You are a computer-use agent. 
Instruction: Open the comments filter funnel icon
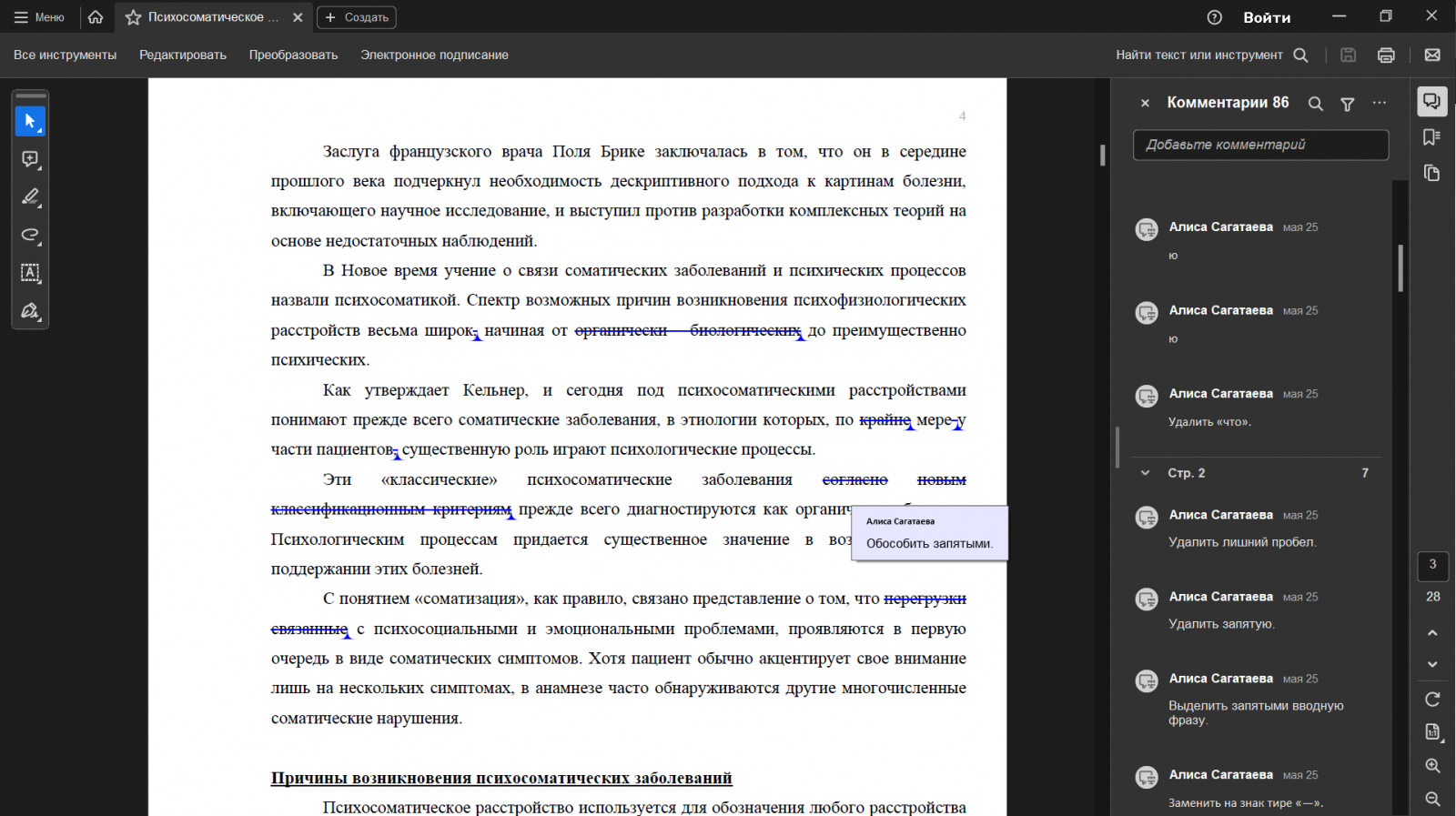tap(1348, 104)
